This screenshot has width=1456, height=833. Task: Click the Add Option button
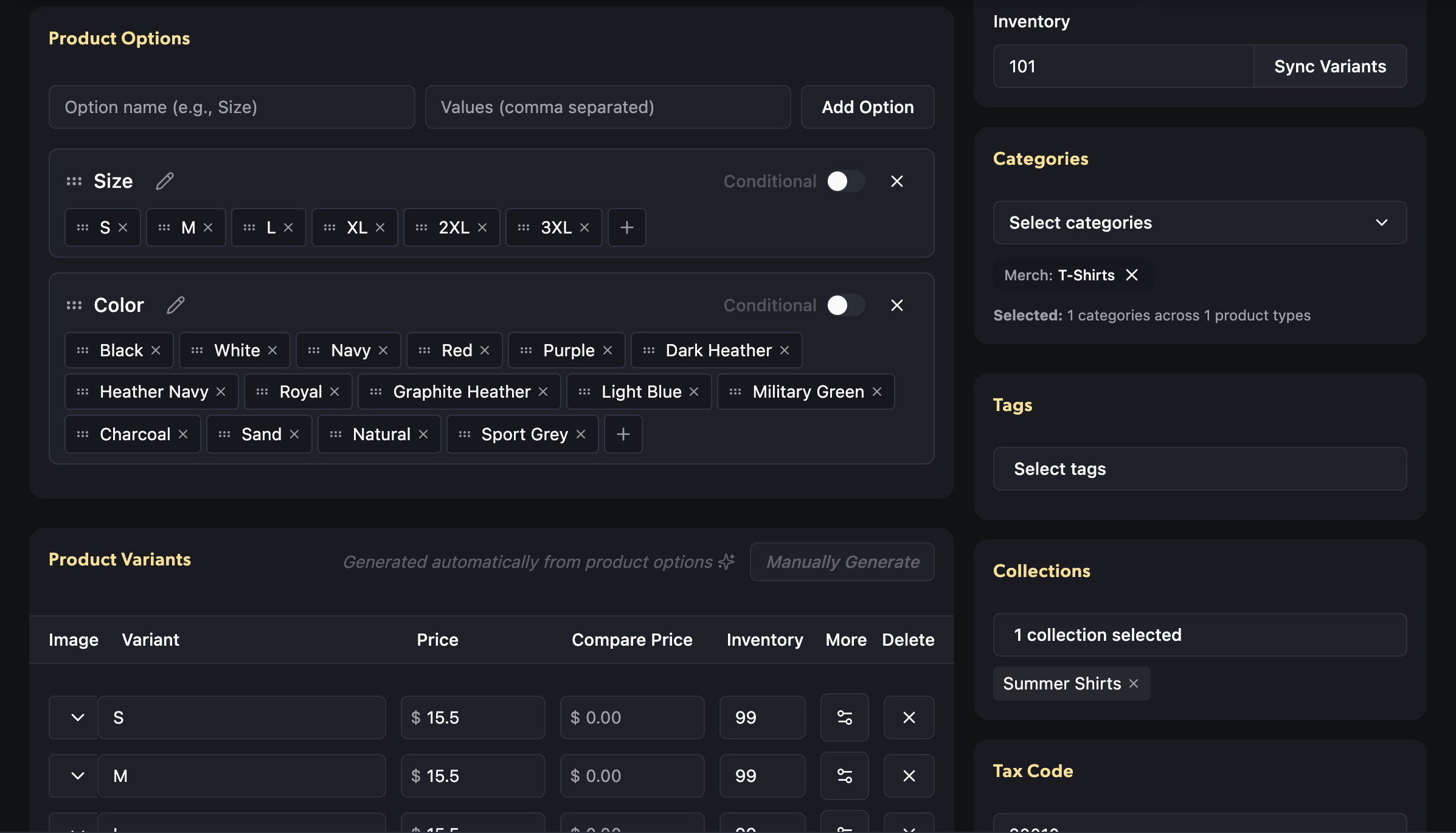click(867, 107)
